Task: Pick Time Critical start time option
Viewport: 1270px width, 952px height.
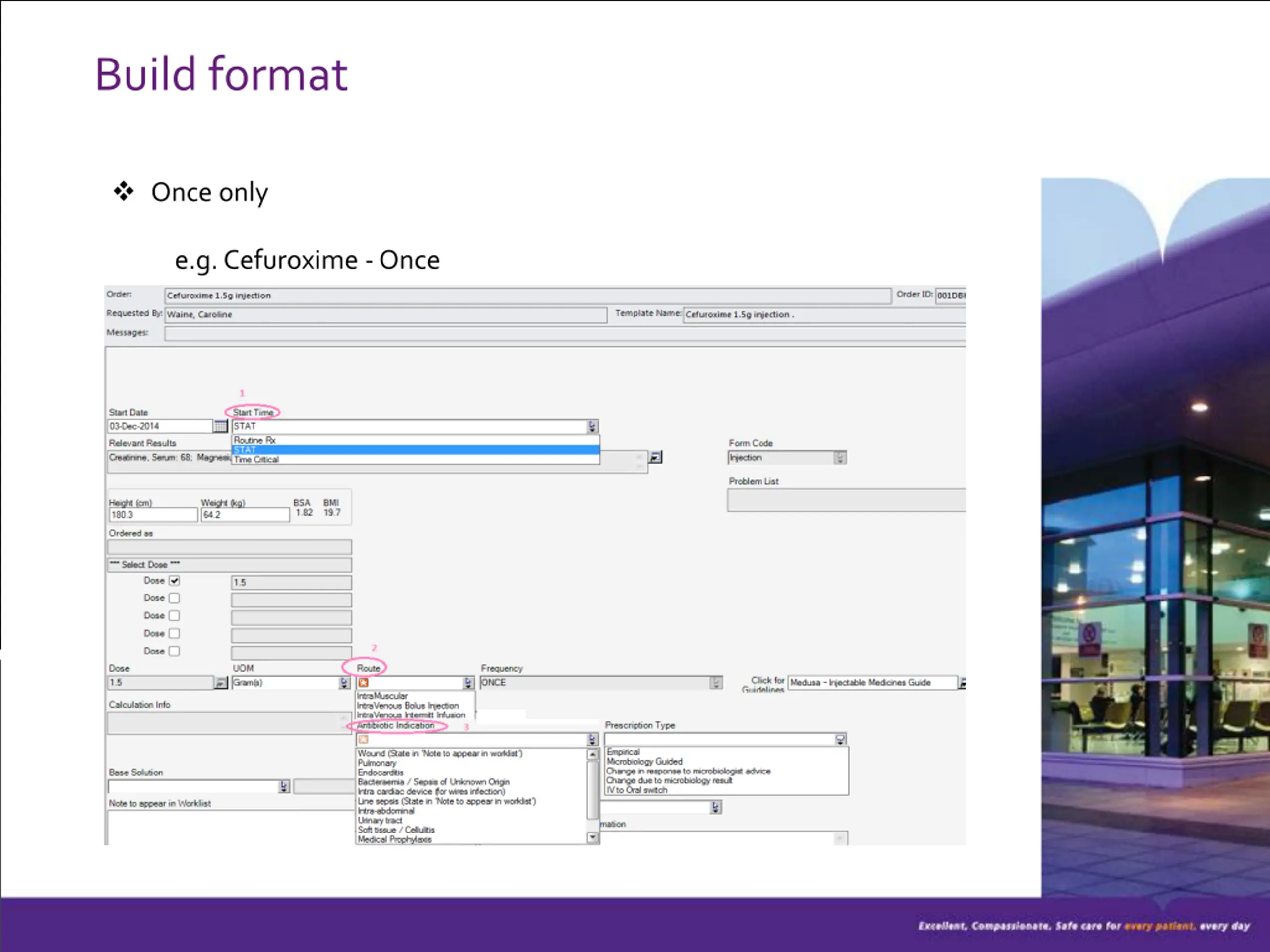Action: tap(416, 460)
